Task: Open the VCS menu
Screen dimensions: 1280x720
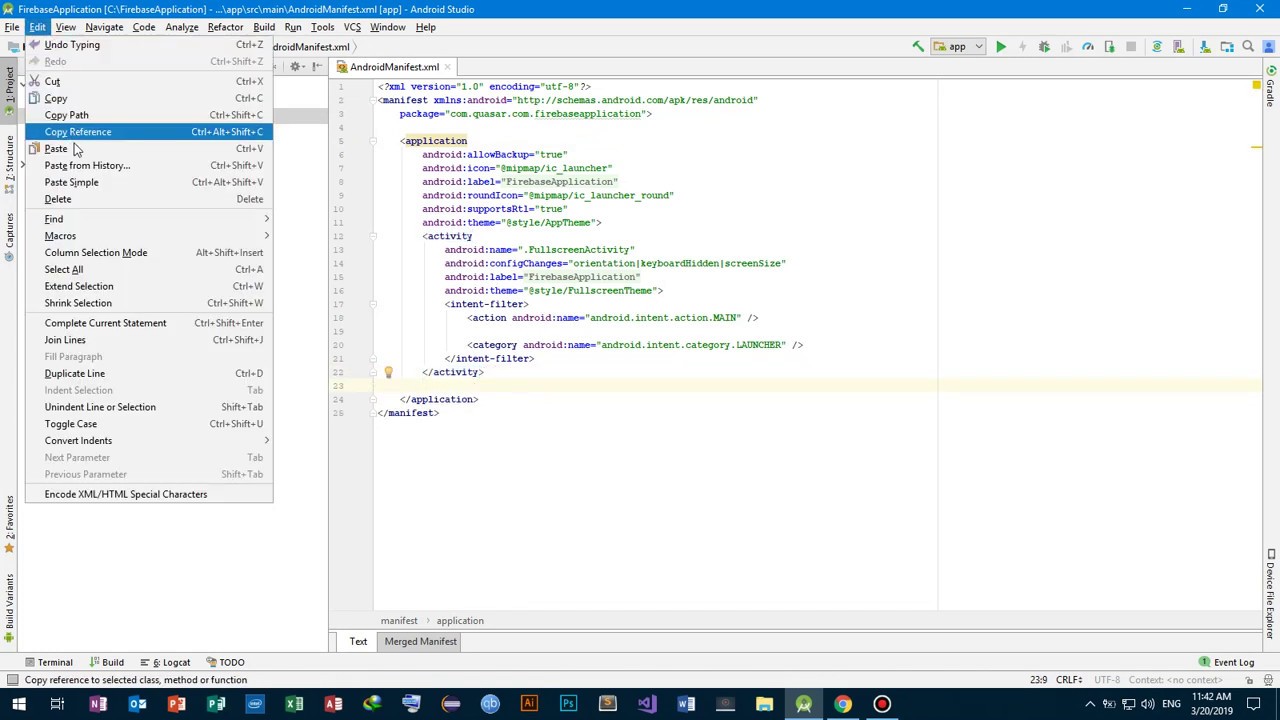Action: 352,27
